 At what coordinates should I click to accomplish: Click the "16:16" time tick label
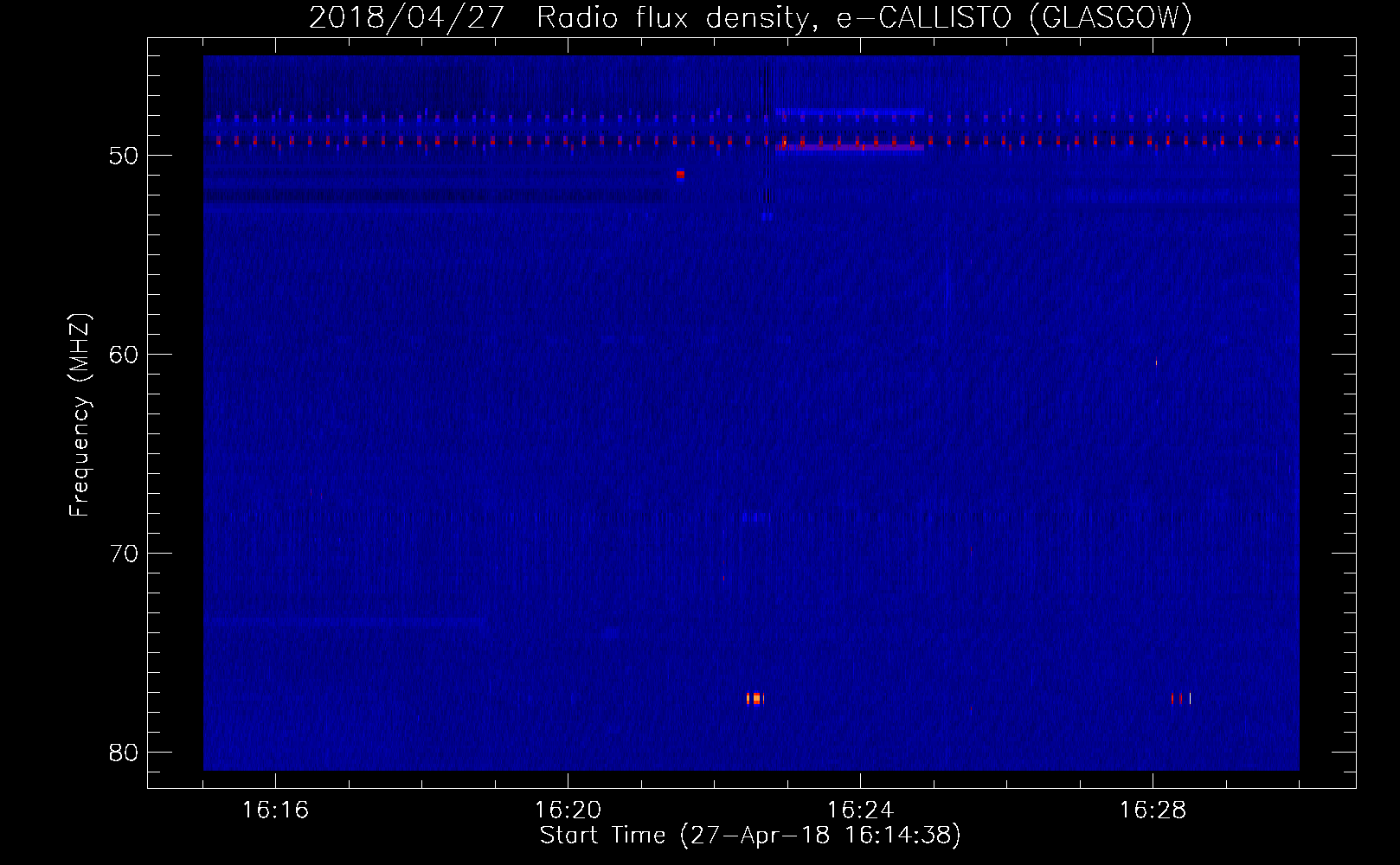pyautogui.click(x=275, y=810)
